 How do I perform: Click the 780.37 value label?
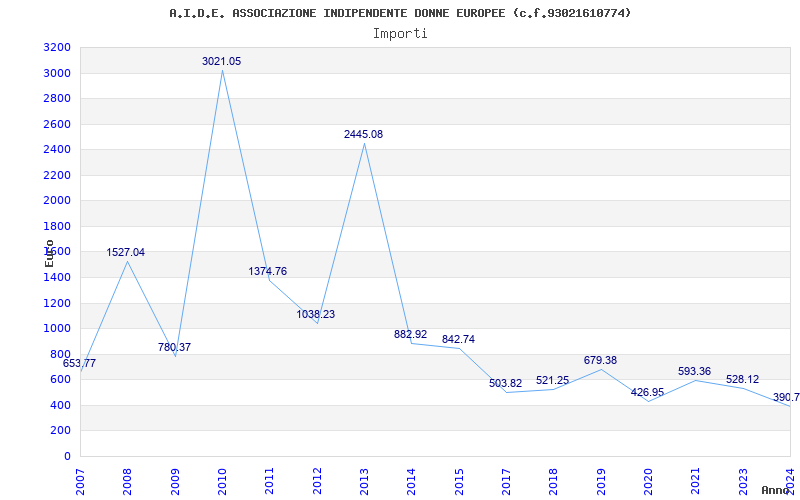[174, 347]
